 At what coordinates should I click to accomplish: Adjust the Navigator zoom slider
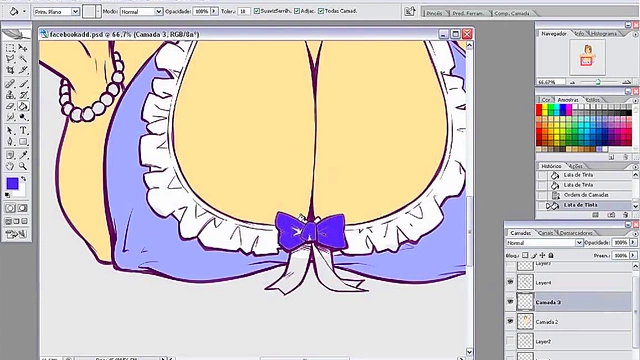pos(598,82)
